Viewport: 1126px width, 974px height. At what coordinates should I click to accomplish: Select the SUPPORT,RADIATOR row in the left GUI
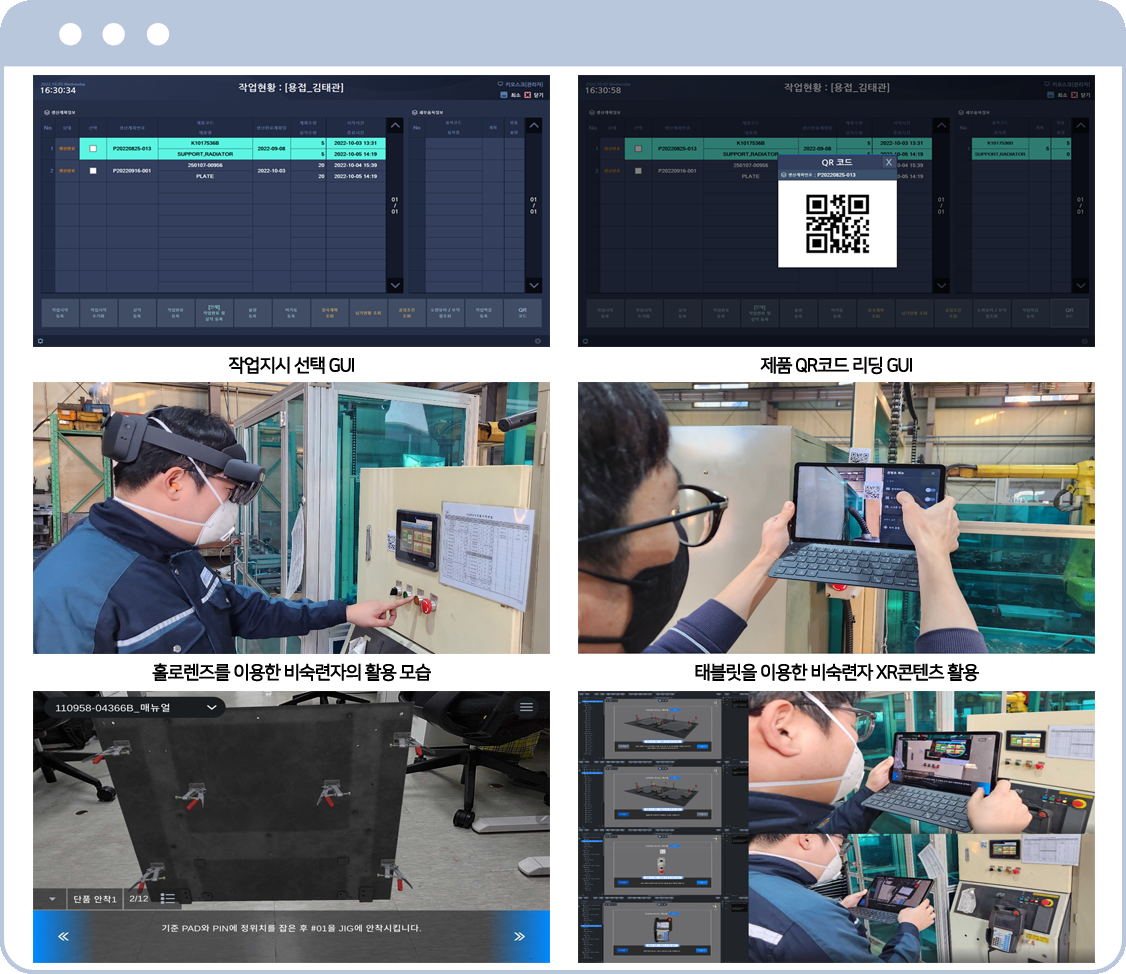coord(205,155)
